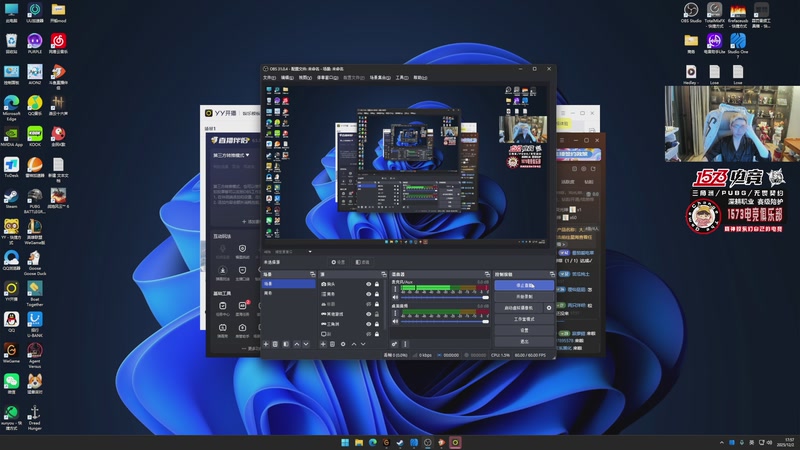This screenshot has height=450, width=800.
Task: Pop out the Sources dock
Action: [x=384, y=274]
